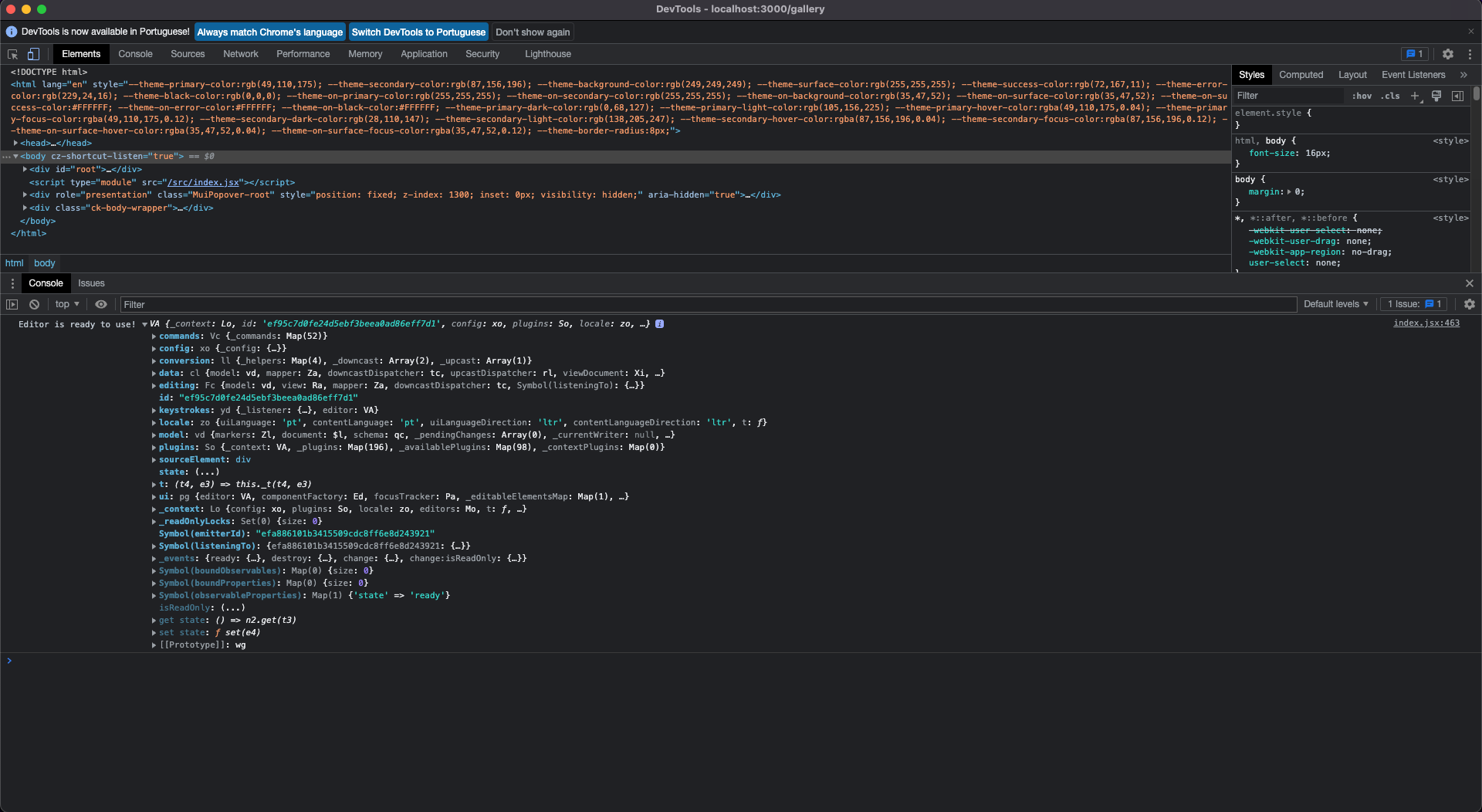This screenshot has width=1482, height=812.
Task: Toggle the :hov element state pane
Action: 1363,96
